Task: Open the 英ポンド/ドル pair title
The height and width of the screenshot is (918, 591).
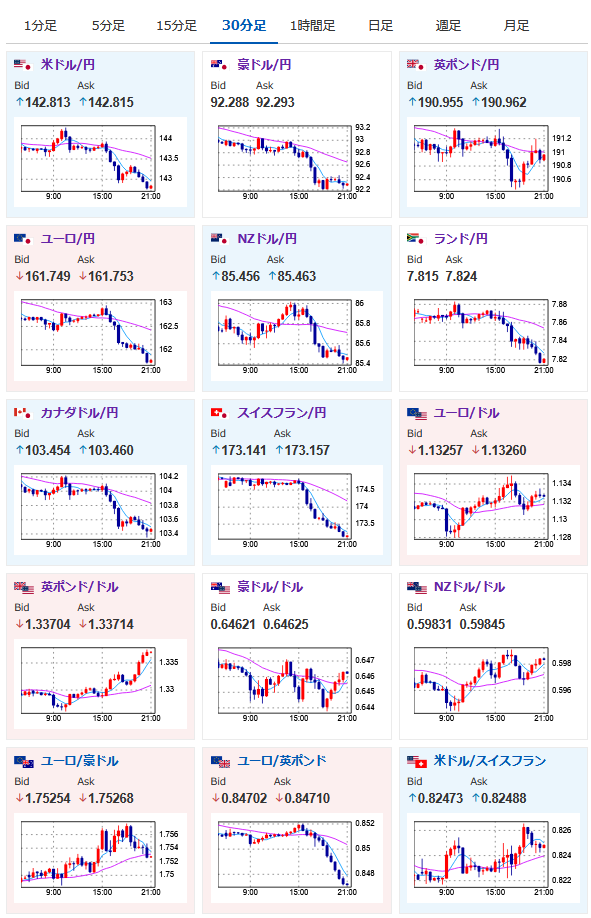Action: click(x=79, y=587)
